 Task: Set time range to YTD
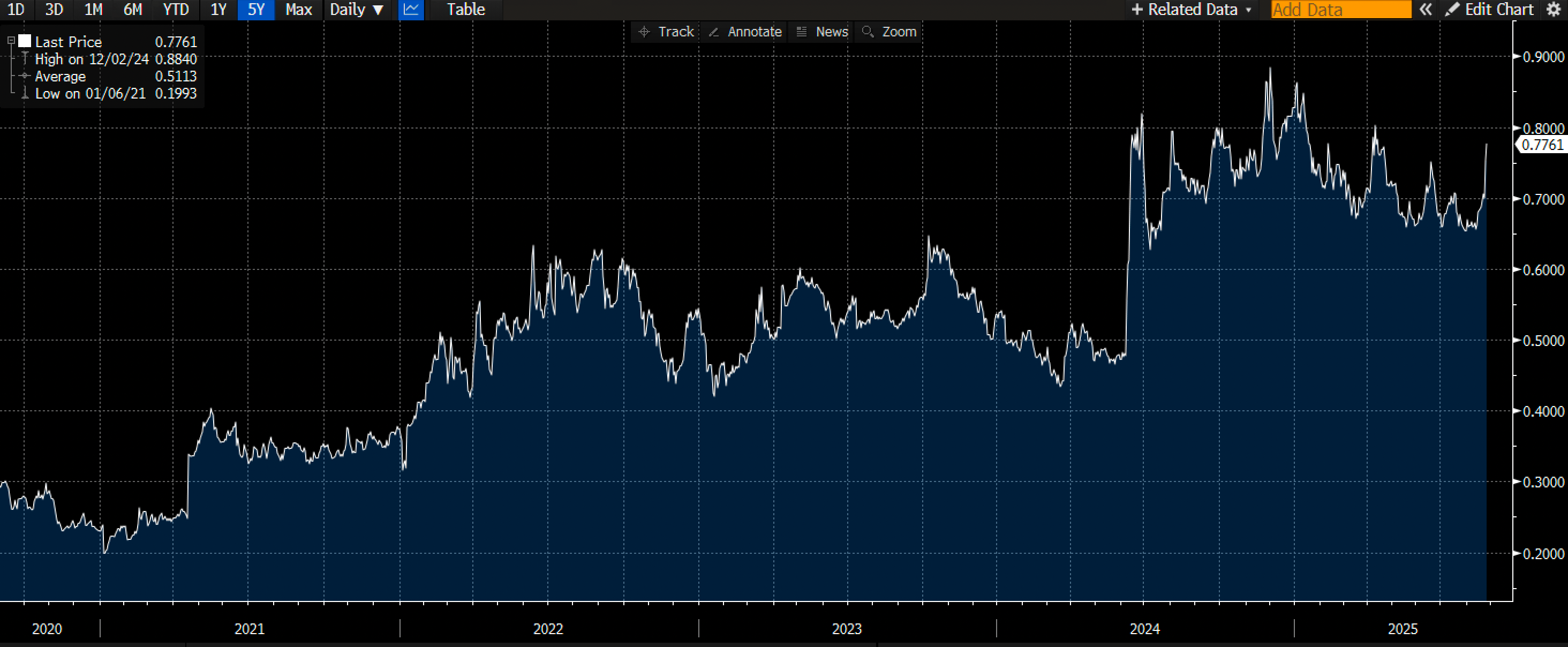tap(176, 10)
